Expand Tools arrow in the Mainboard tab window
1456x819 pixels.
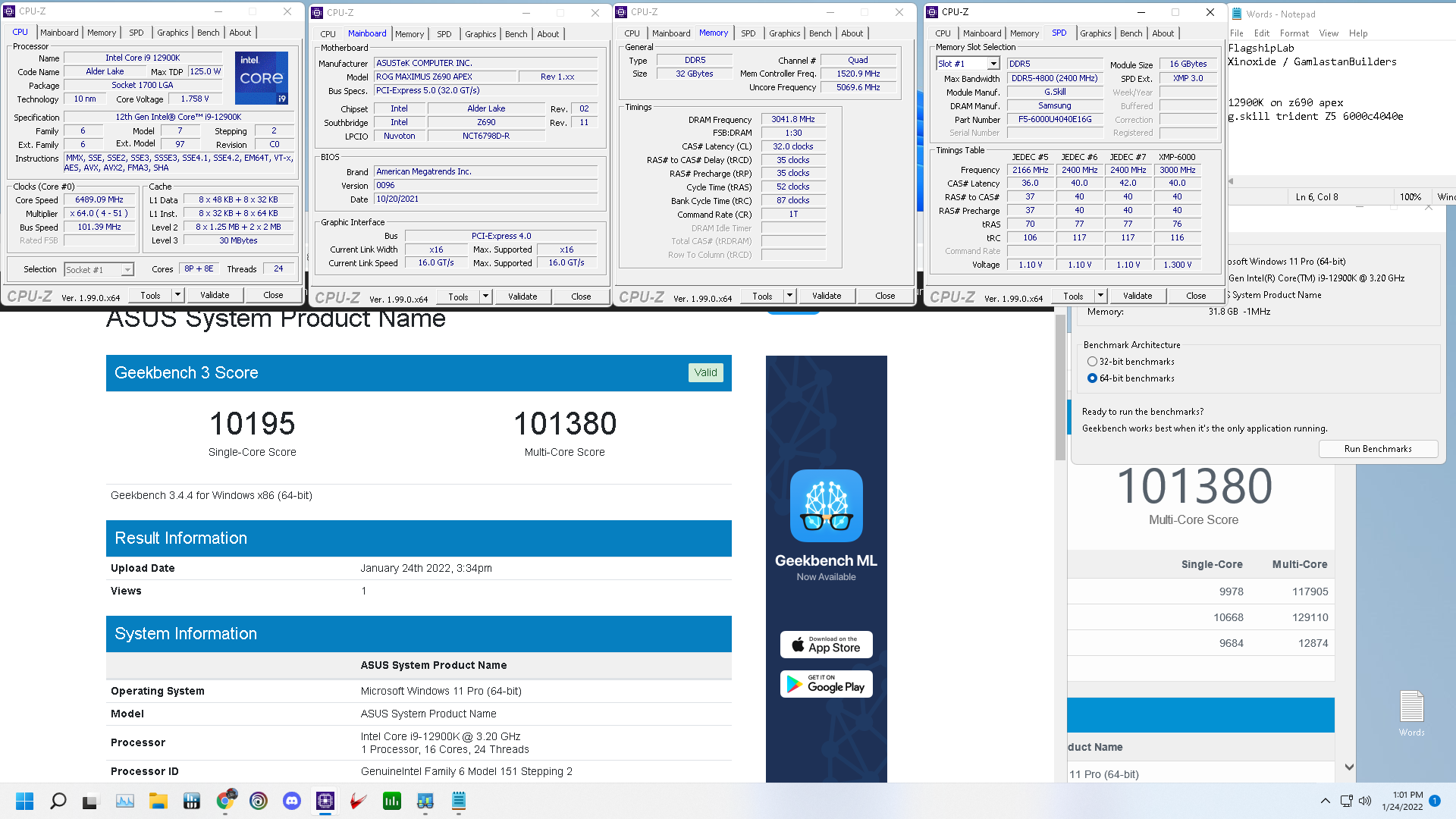coord(485,297)
